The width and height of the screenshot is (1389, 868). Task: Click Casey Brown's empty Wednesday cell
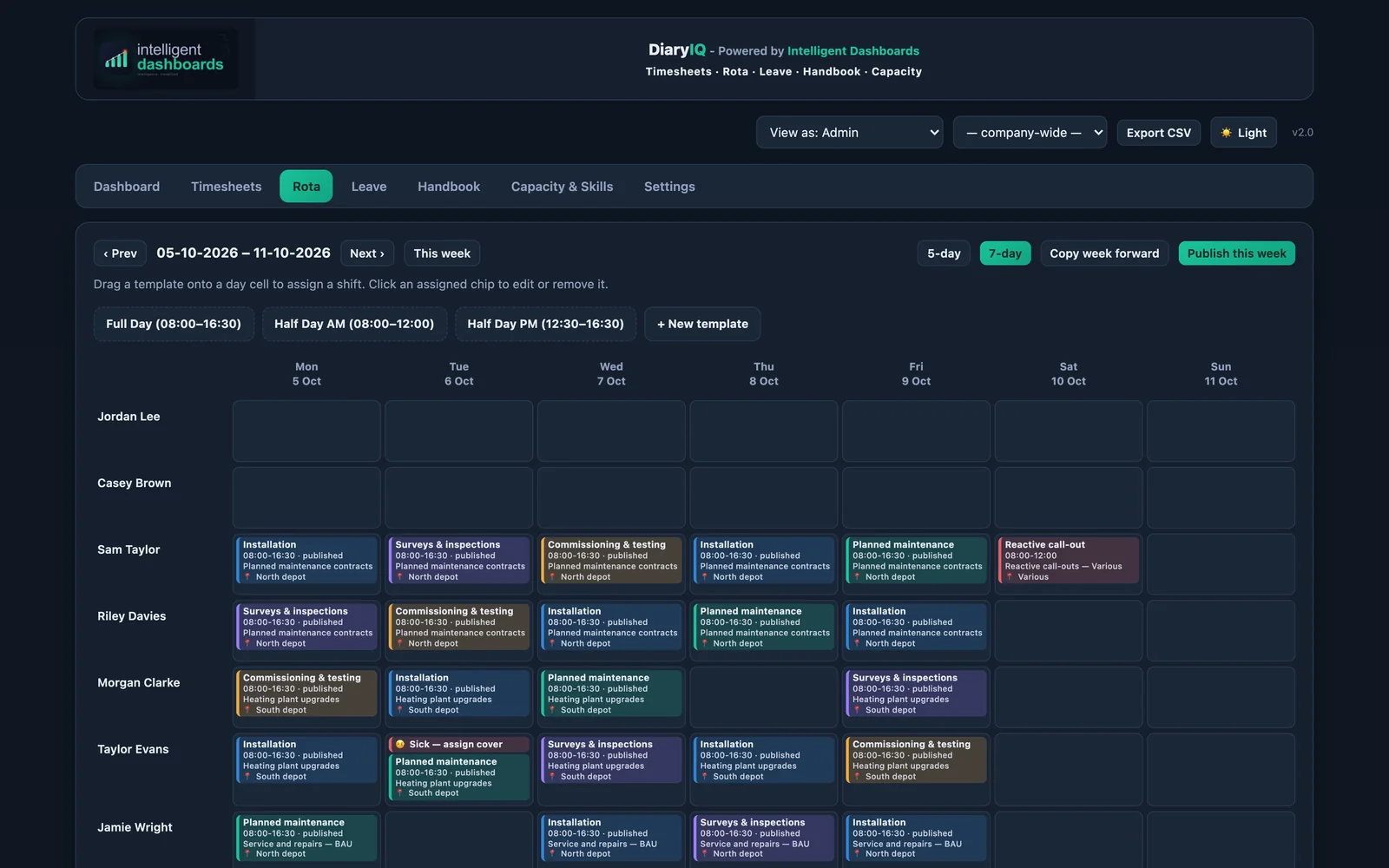[611, 497]
